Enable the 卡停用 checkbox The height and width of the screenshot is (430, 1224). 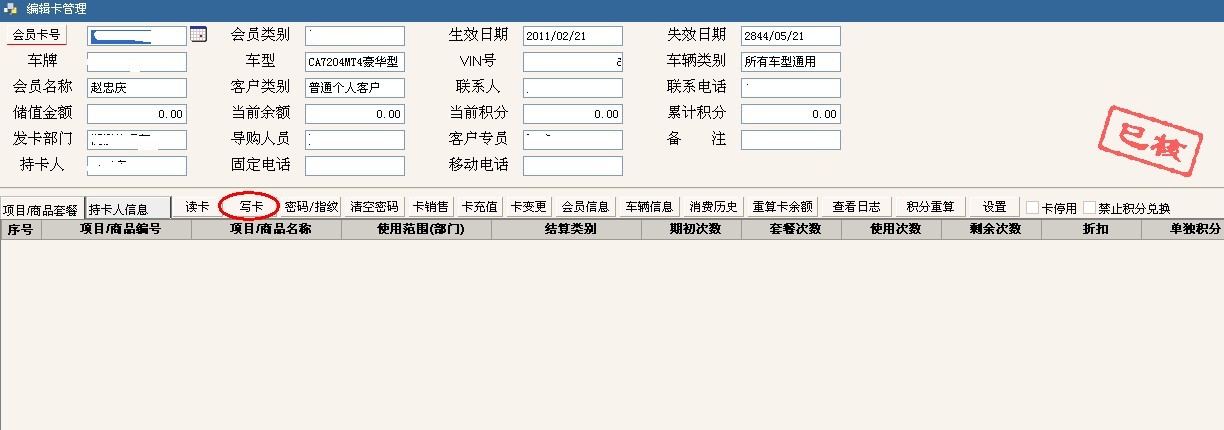(x=1033, y=208)
